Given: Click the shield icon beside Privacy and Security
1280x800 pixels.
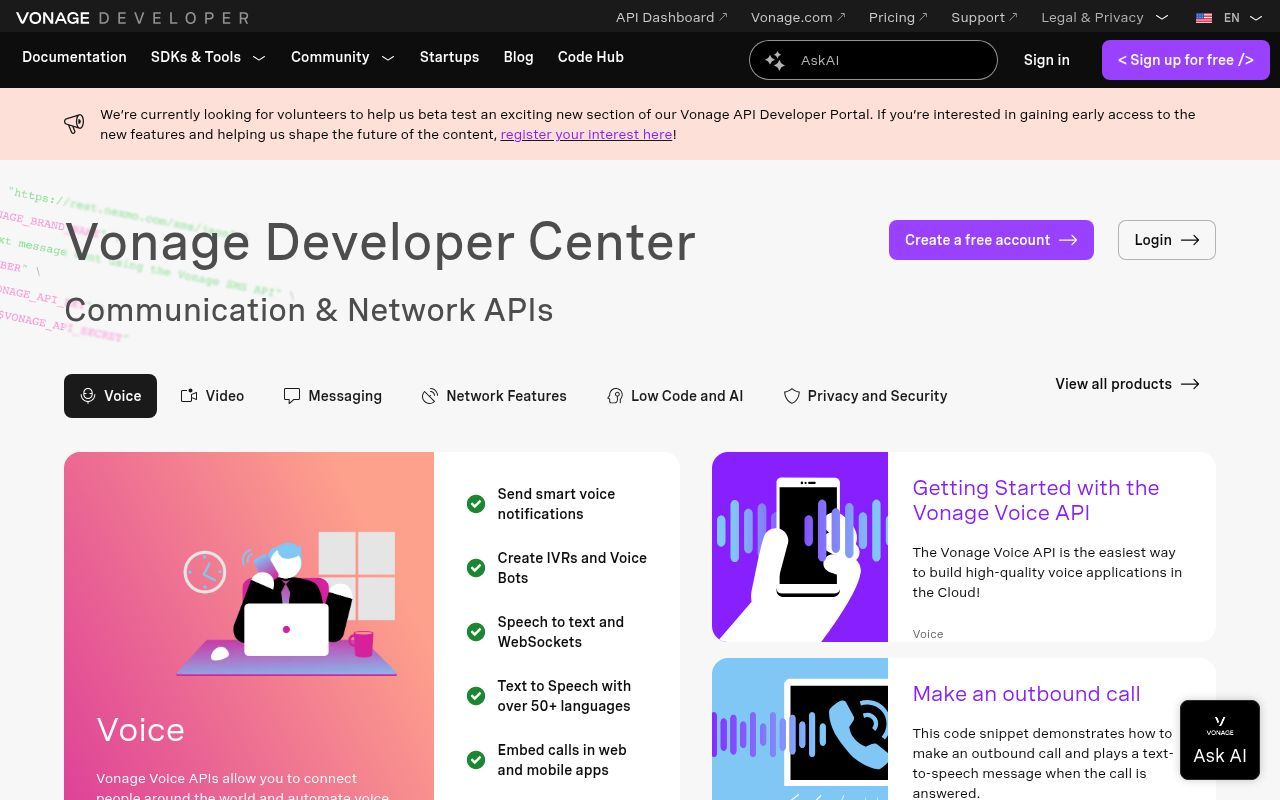Looking at the screenshot, I should tap(792, 396).
